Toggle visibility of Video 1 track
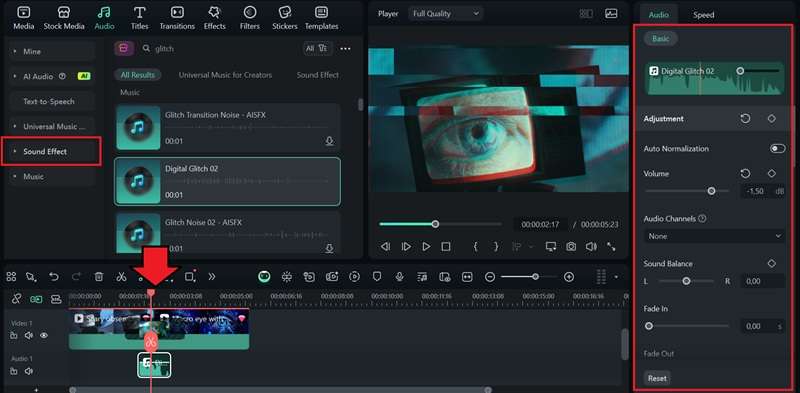 coord(44,335)
